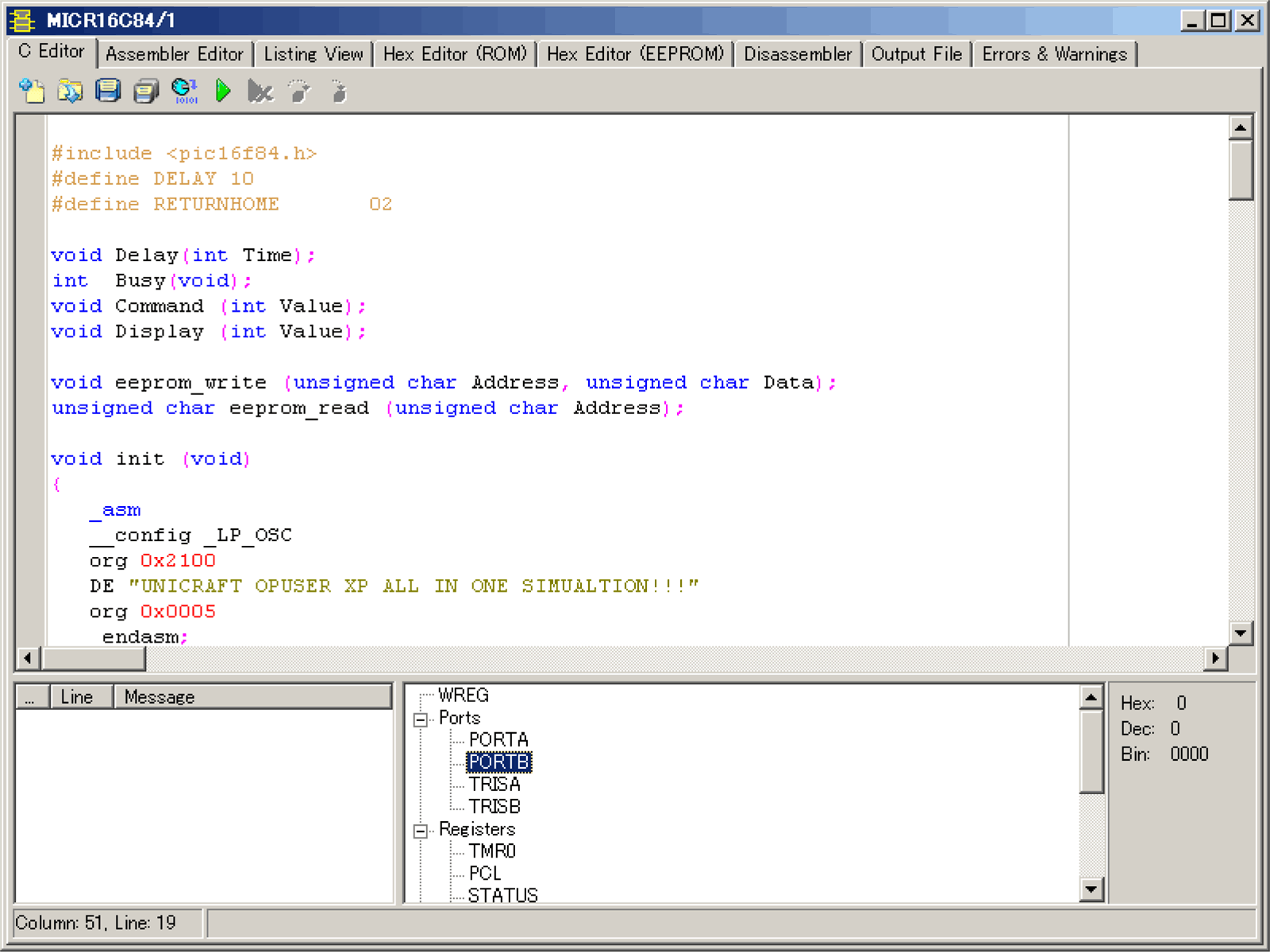Click the New file icon
Viewport: 1270px width, 952px height.
tap(32, 91)
